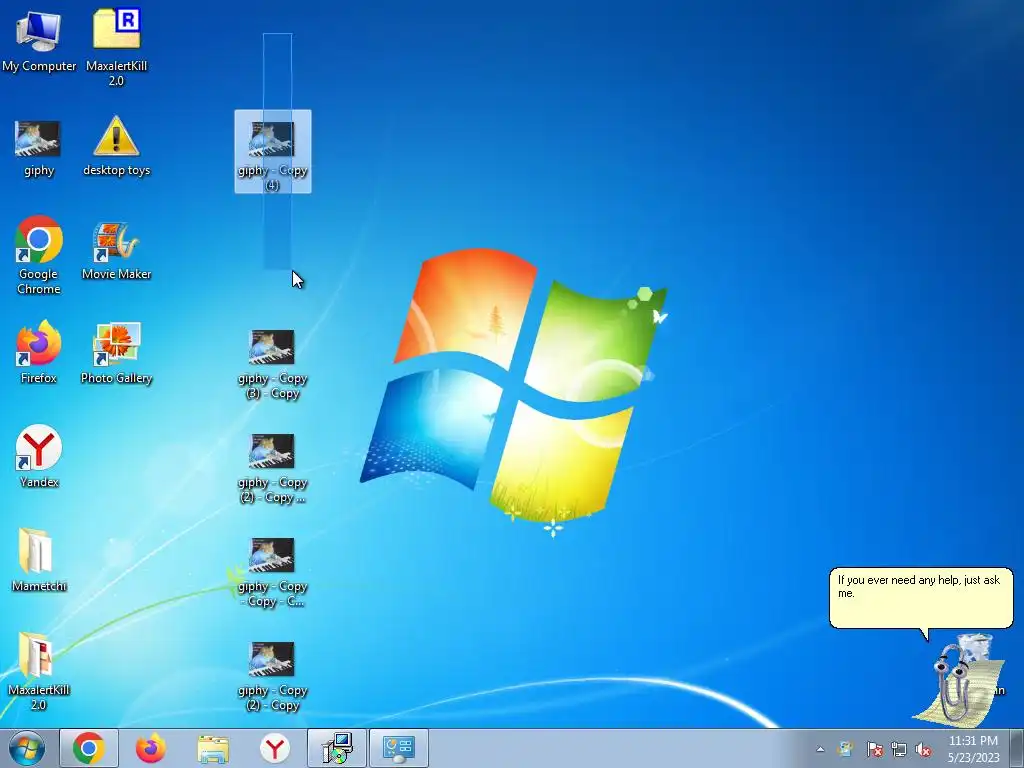Switch to the control panel taskbar button
Screen dimensions: 1024x768
click(x=399, y=748)
